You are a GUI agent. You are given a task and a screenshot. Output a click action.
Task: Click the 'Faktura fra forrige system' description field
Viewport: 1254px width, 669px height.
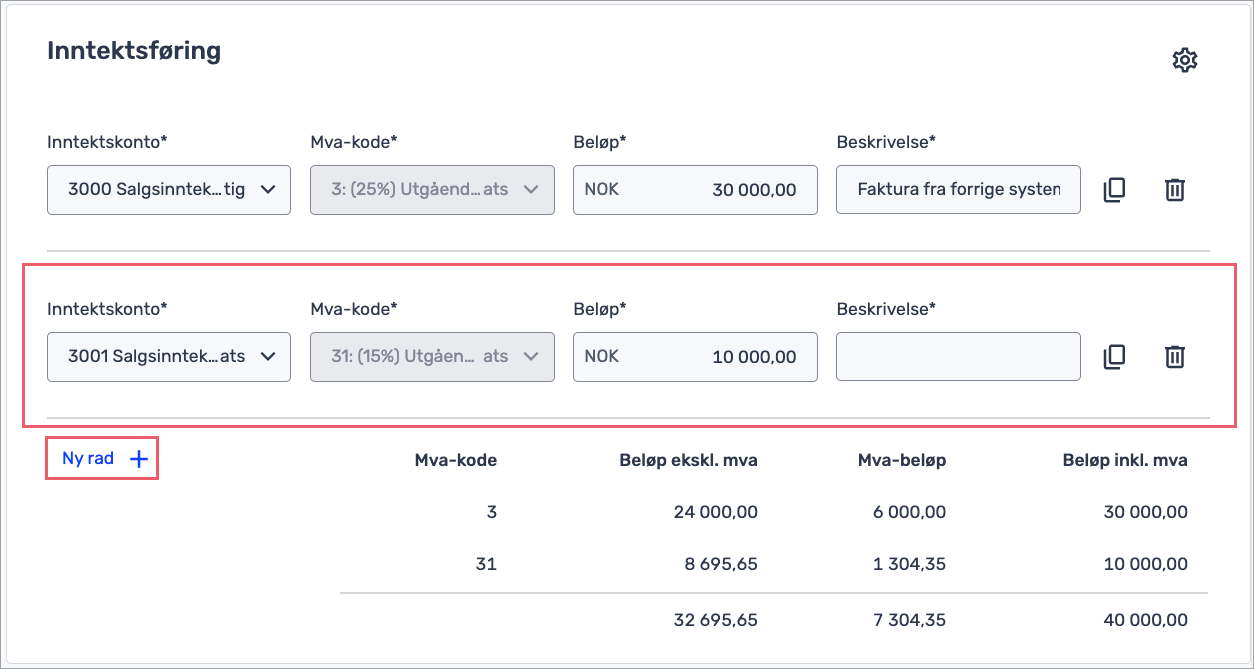tap(958, 189)
